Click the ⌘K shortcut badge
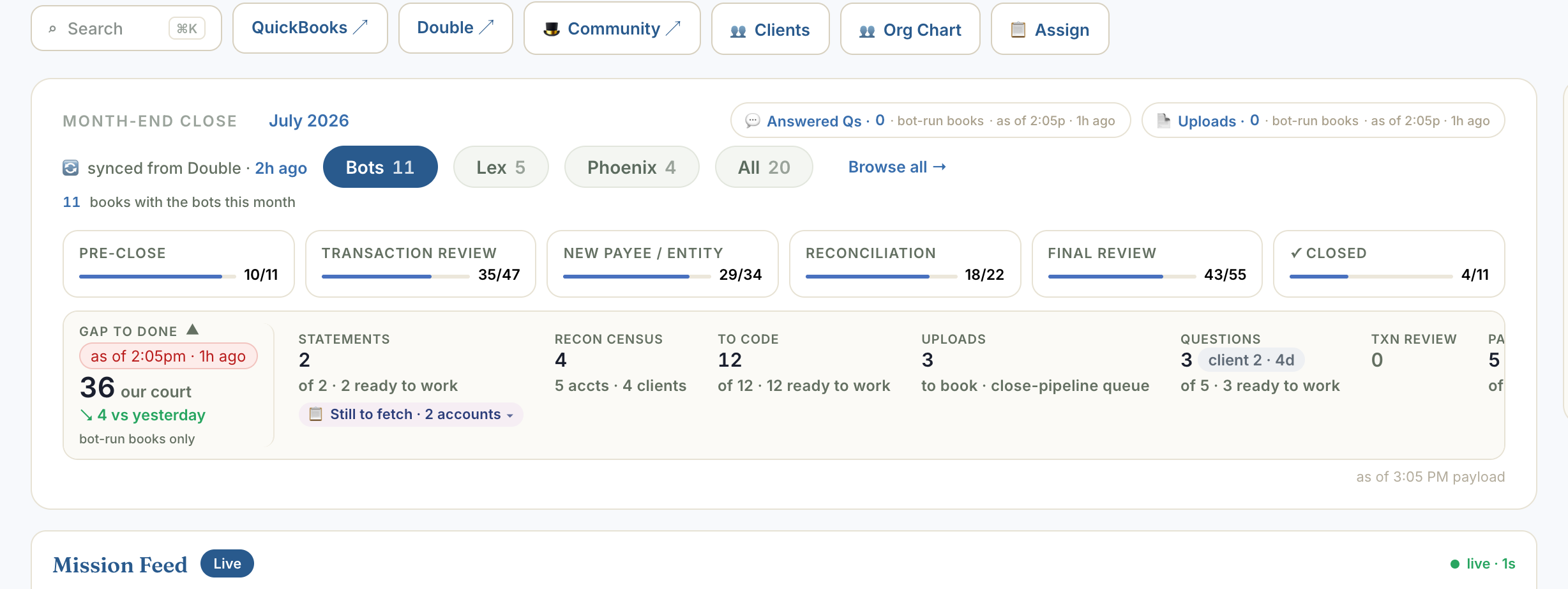This screenshot has width=1568, height=589. coord(187,29)
